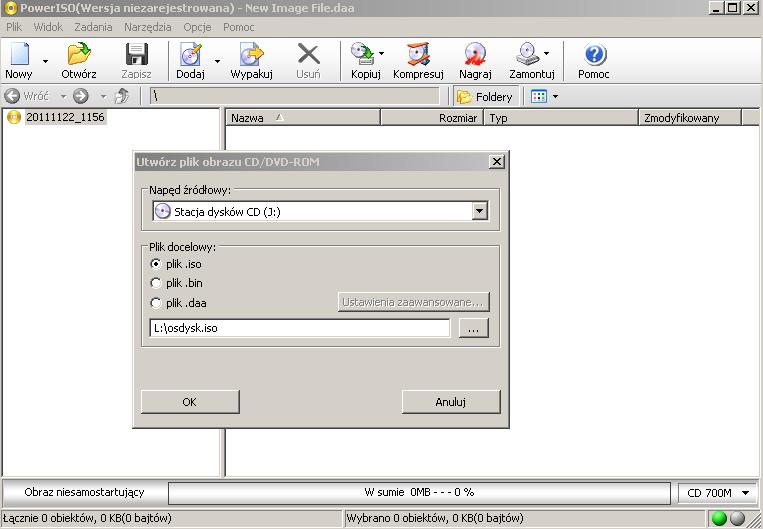Select the plik .bin radio button
Image resolution: width=763 pixels, height=529 pixels.
[156, 283]
